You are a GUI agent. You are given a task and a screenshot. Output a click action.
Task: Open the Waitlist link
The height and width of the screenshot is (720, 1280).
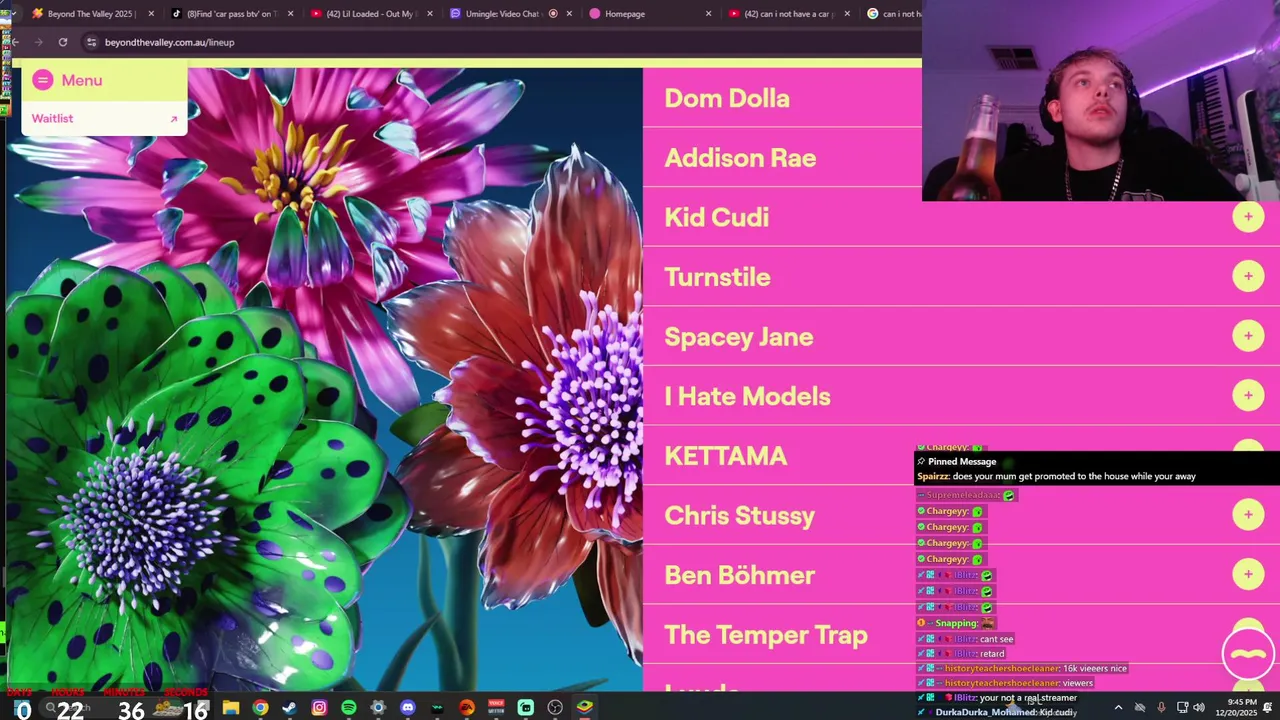pos(52,118)
